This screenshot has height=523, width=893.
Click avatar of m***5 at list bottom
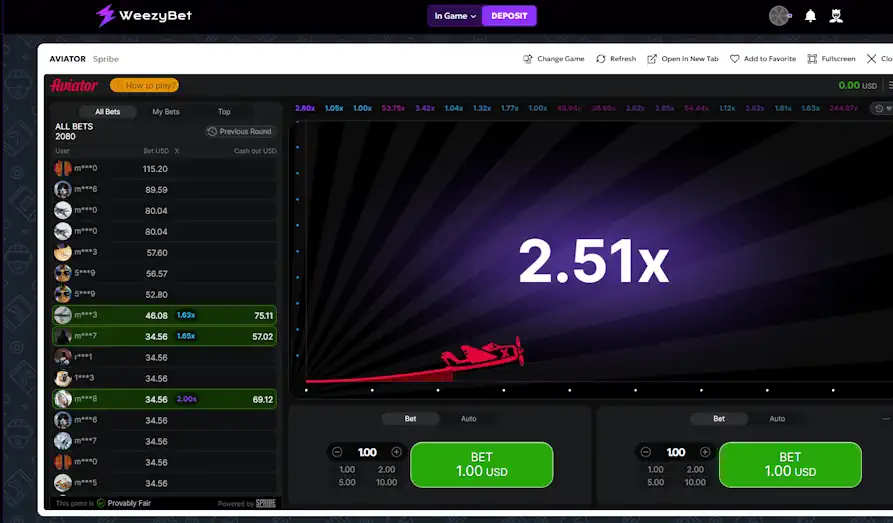[63, 483]
